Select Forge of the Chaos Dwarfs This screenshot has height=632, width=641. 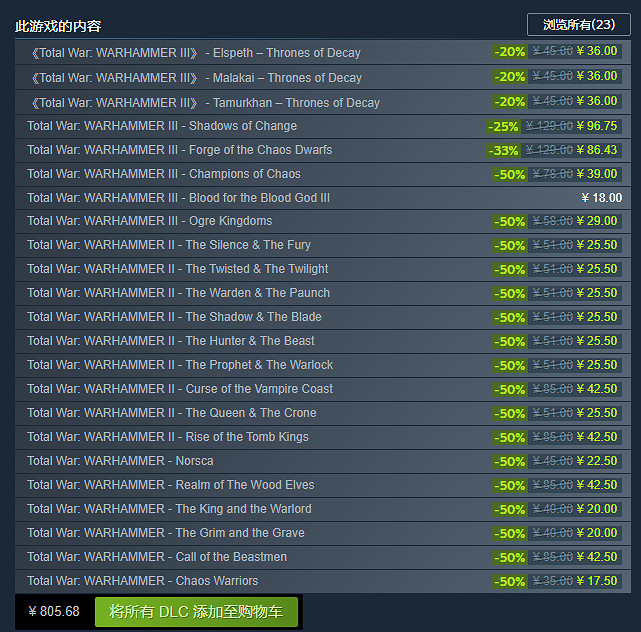click(180, 150)
